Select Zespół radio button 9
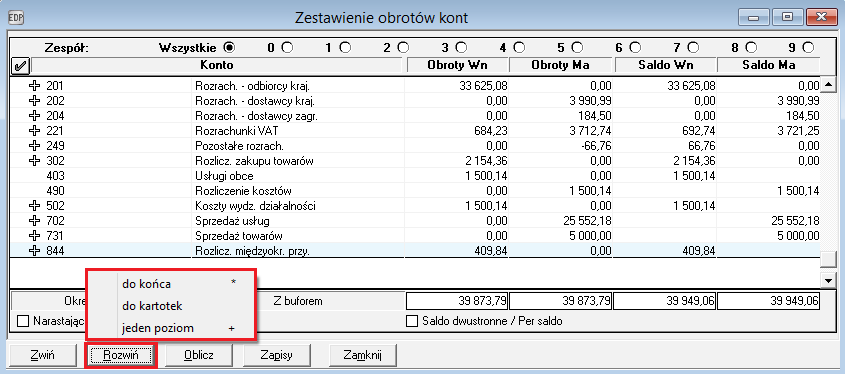Image resolution: width=845 pixels, height=374 pixels. coord(808,47)
